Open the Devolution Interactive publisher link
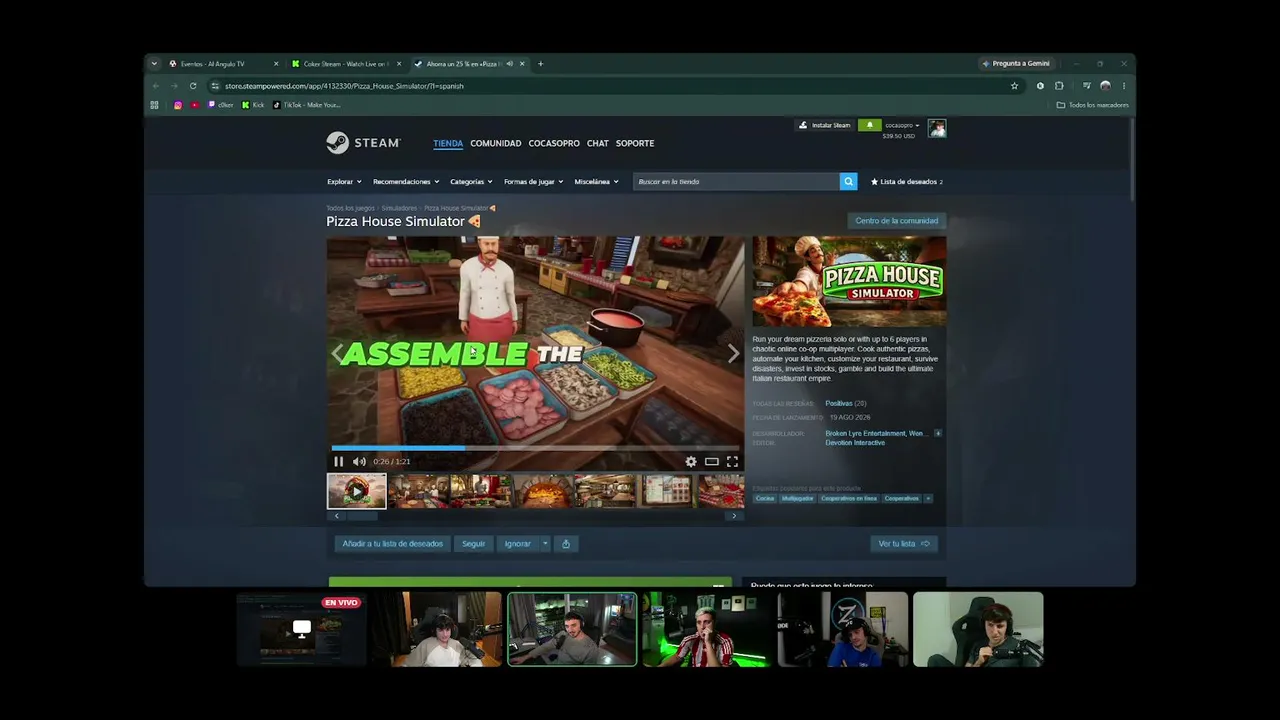 (855, 443)
